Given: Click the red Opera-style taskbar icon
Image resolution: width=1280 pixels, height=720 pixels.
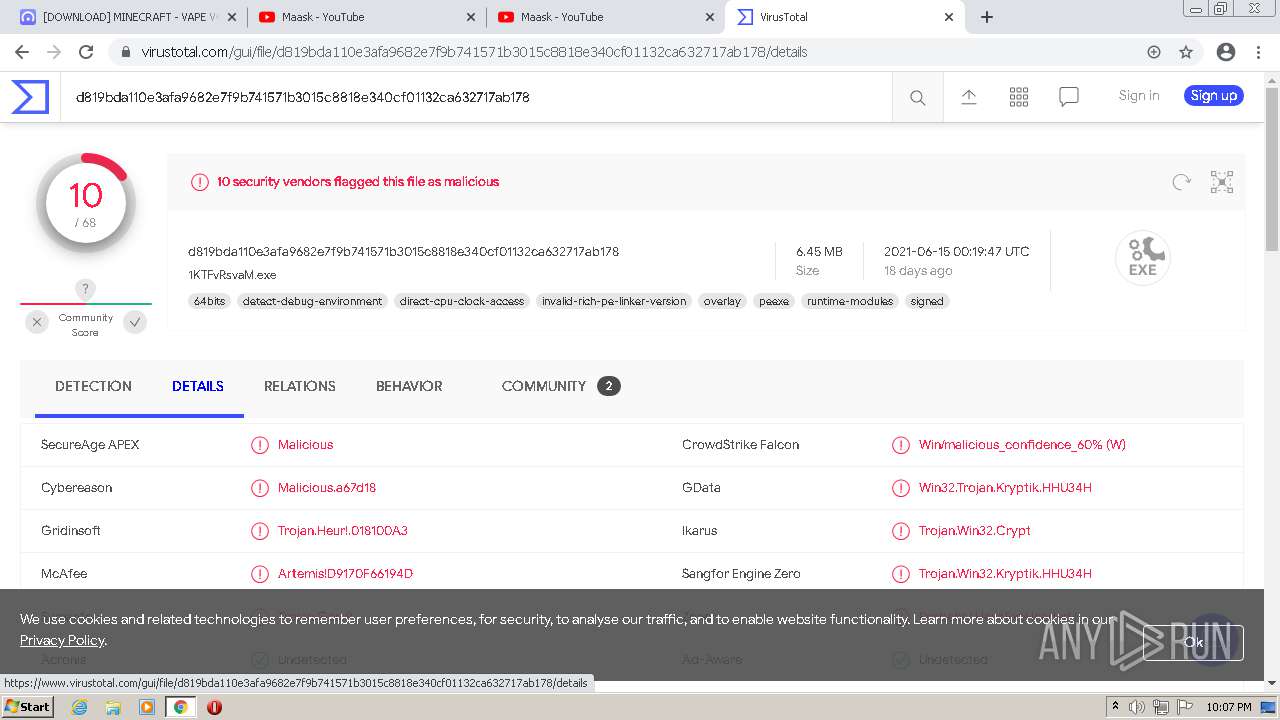Looking at the screenshot, I should pos(214,707).
